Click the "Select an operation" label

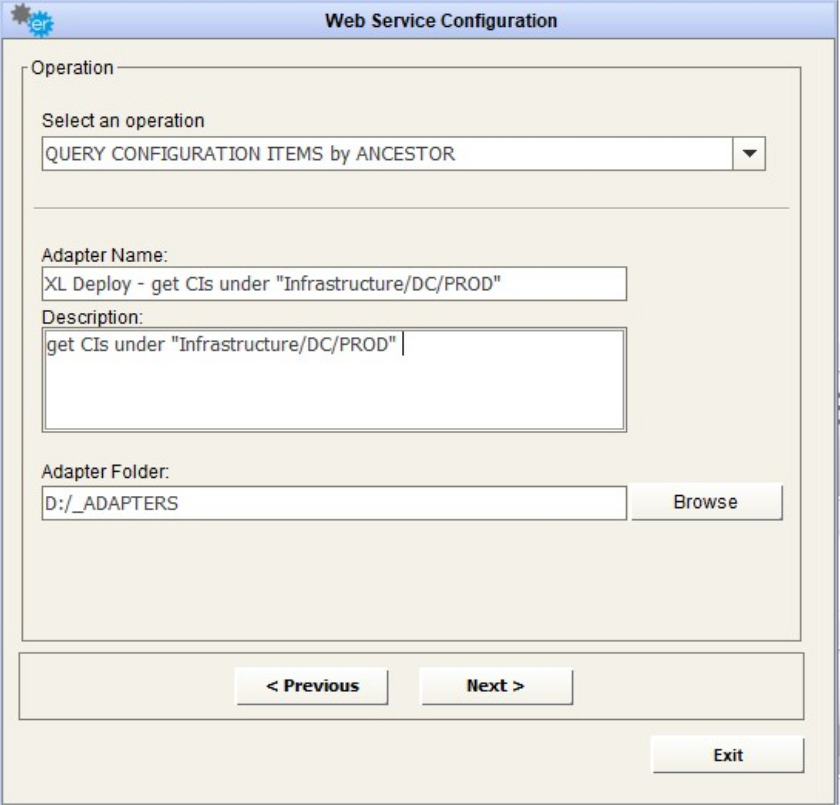coord(123,121)
